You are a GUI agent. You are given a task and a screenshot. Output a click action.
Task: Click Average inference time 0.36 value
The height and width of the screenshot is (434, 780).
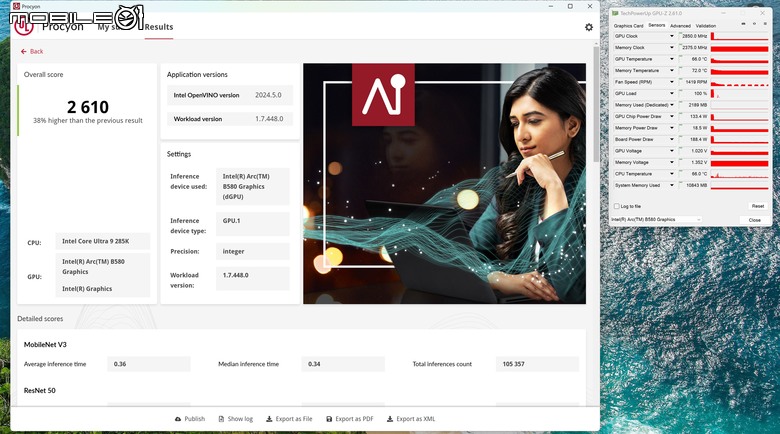[x=149, y=364]
